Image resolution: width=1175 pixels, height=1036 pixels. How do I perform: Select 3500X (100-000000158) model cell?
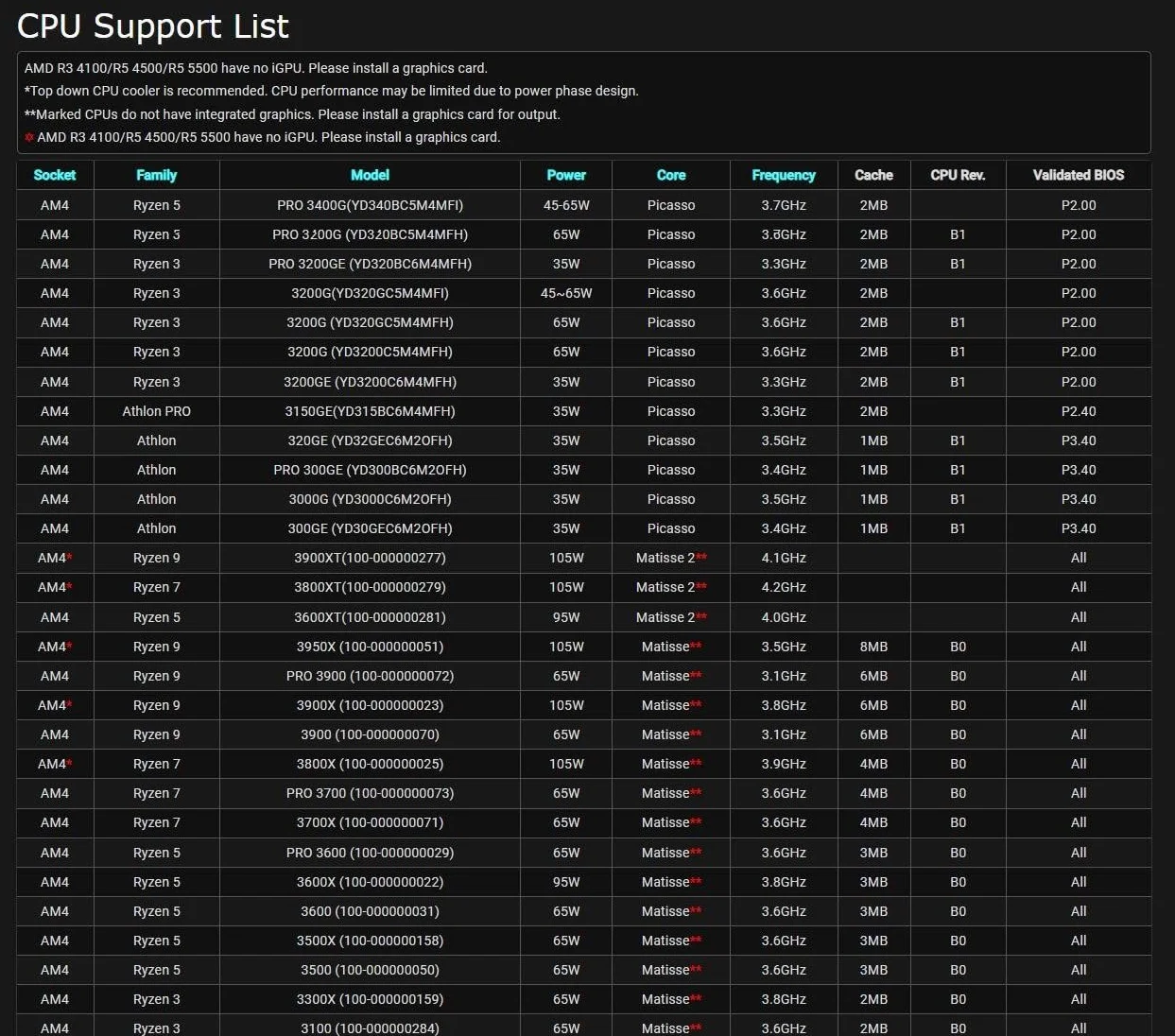coord(370,941)
